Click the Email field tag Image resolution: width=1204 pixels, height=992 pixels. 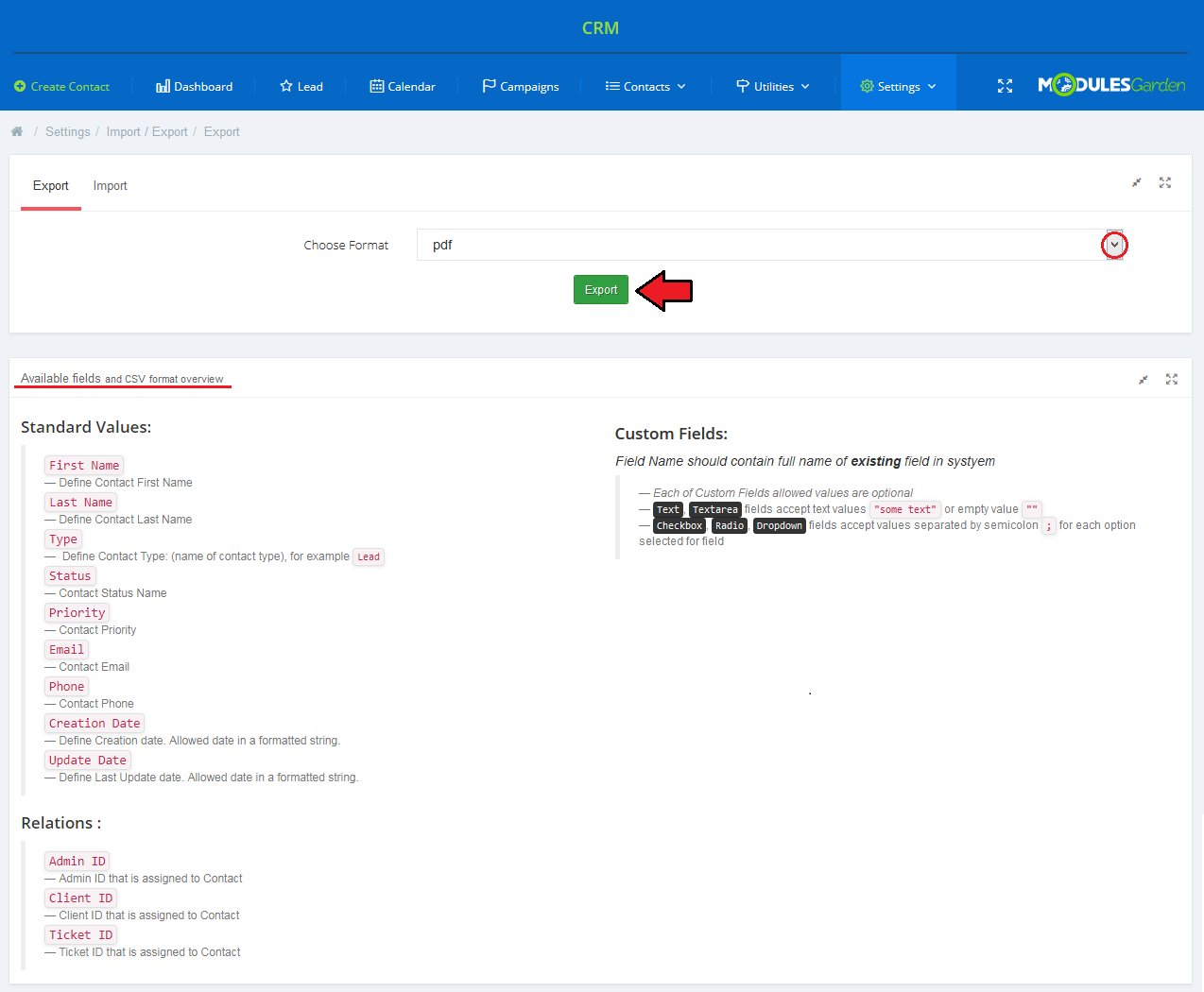click(66, 650)
